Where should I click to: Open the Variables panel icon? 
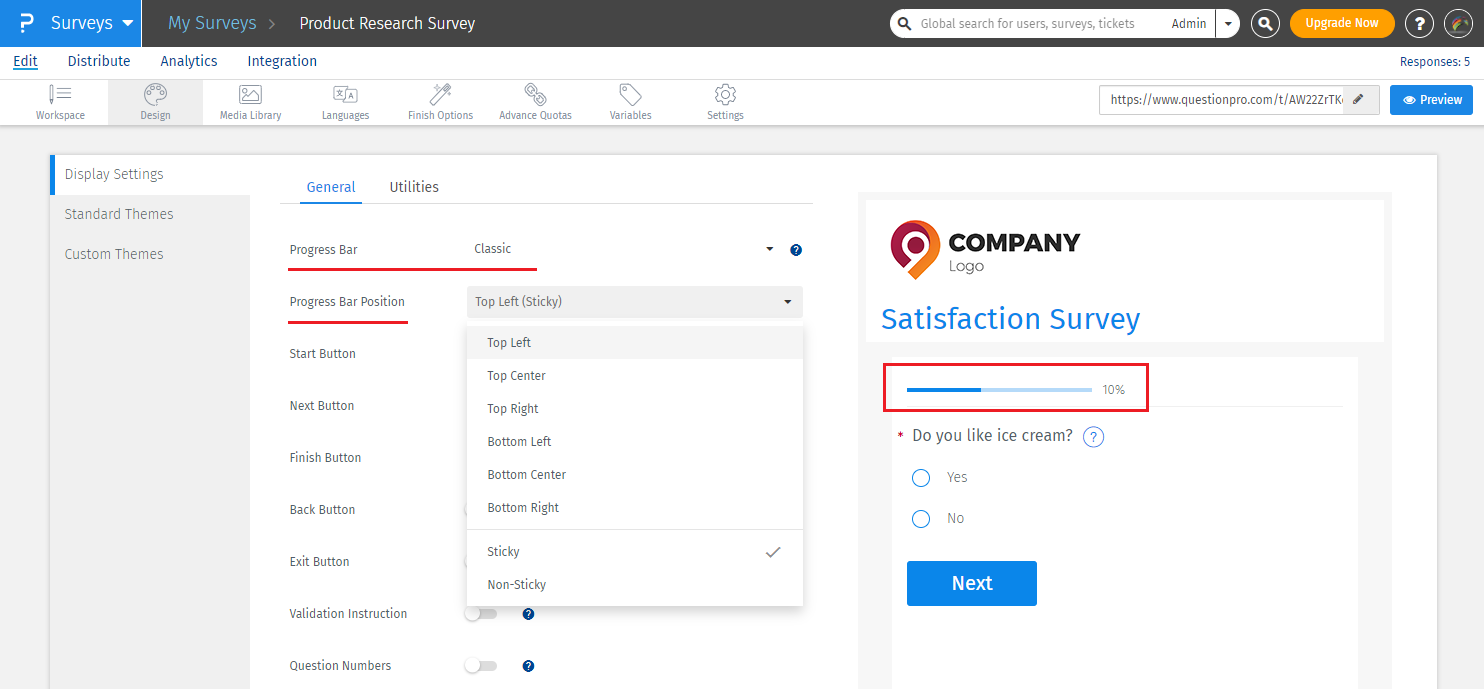pos(630,101)
